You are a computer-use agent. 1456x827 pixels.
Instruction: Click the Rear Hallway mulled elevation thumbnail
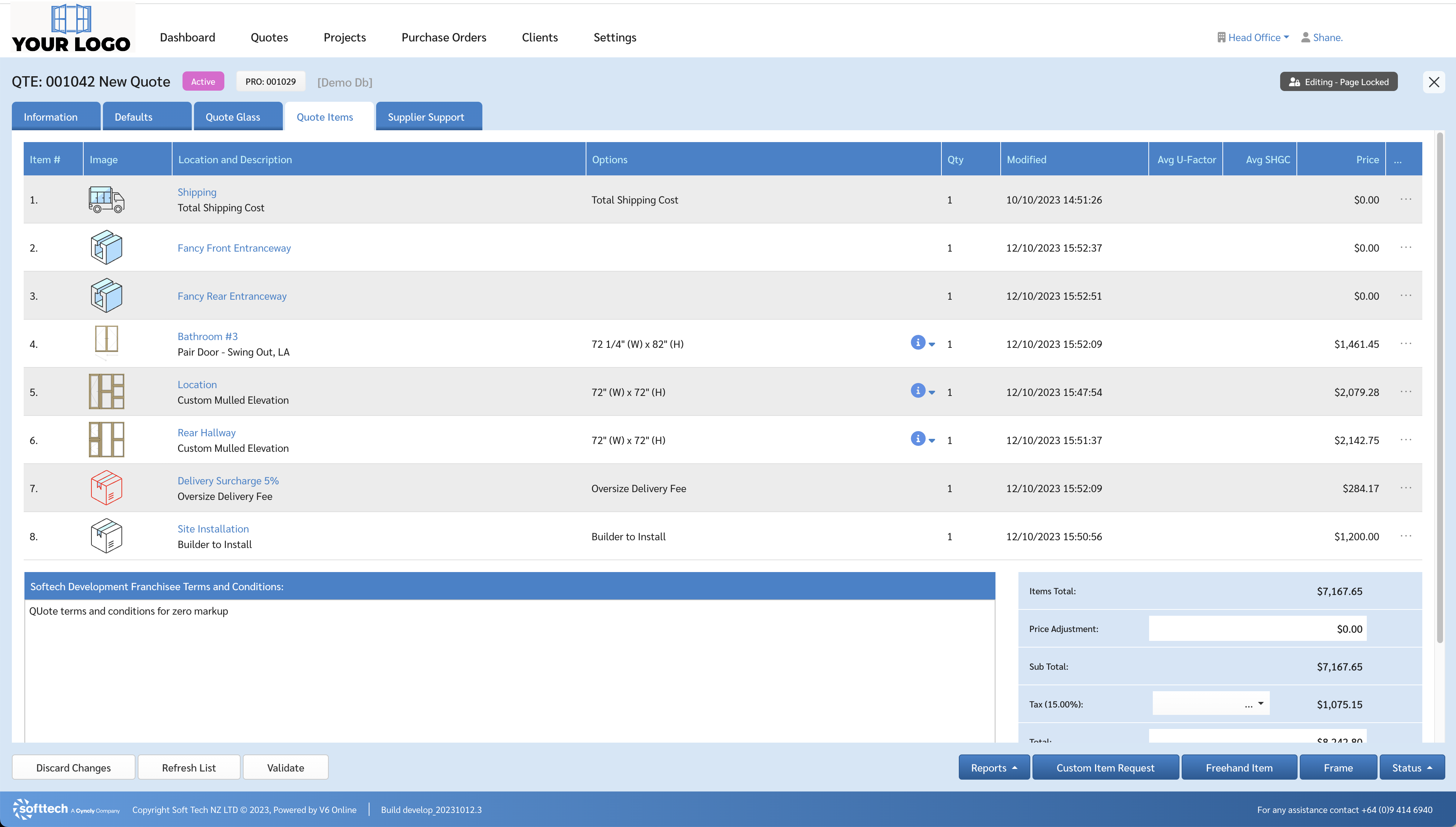[x=106, y=440]
